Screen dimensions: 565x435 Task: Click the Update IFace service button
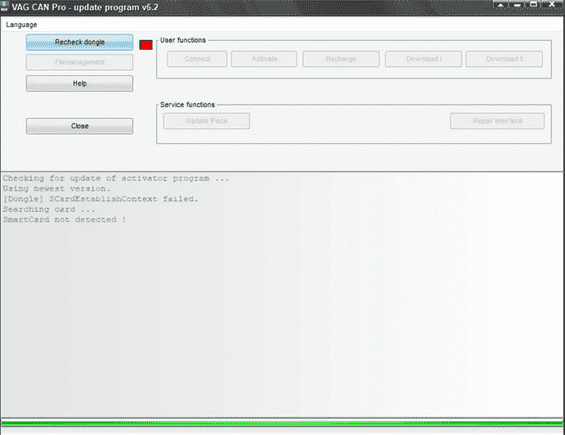(206, 121)
